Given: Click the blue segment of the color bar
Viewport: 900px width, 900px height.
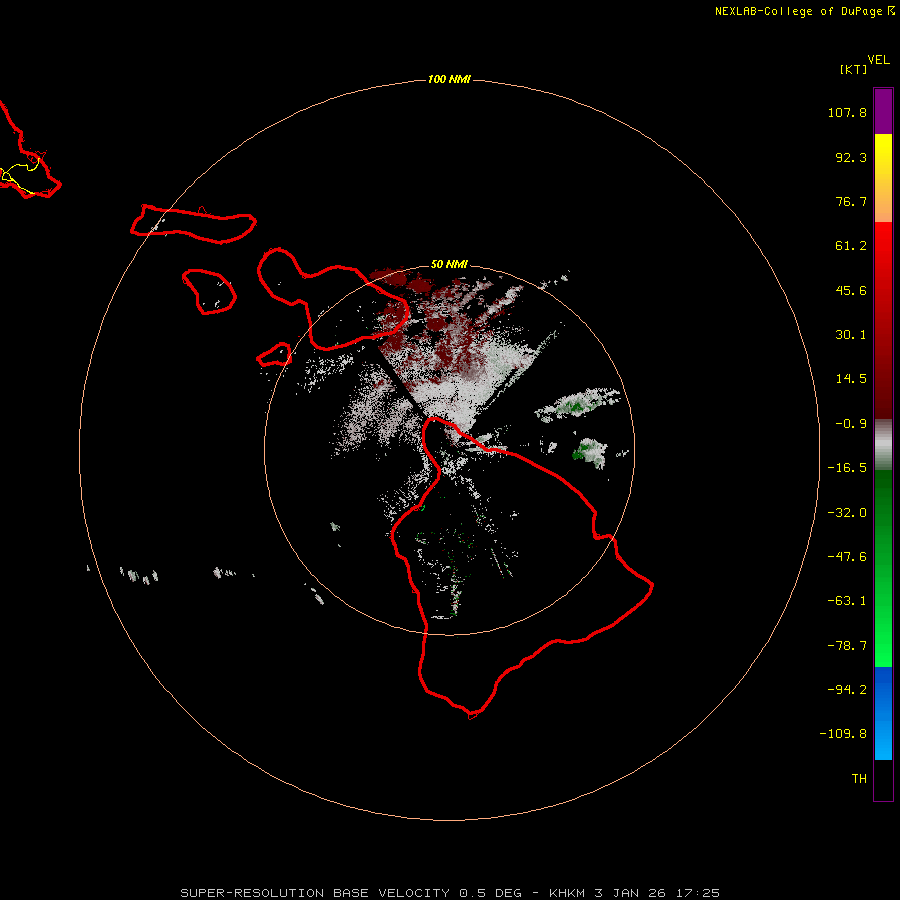Looking at the screenshot, I should pyautogui.click(x=883, y=713).
